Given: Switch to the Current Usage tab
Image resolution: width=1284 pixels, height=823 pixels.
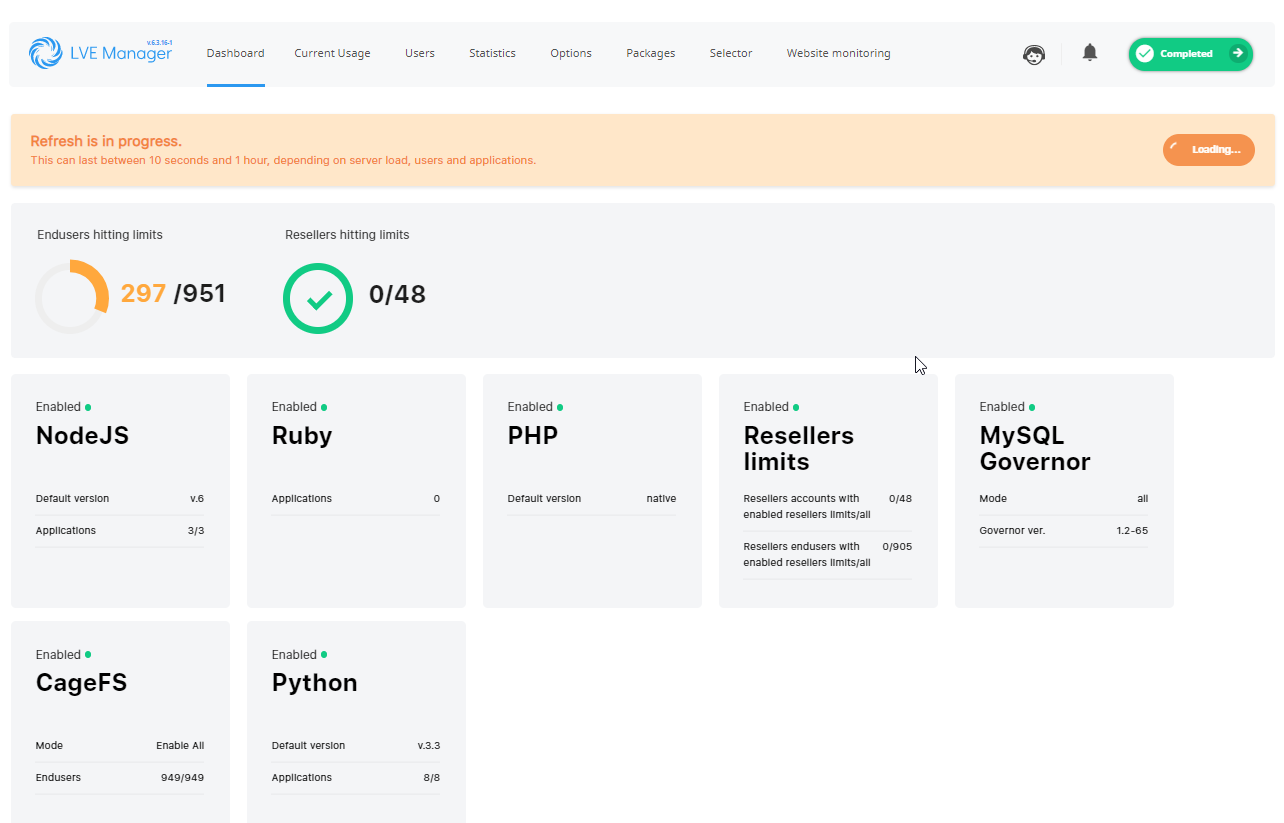Looking at the screenshot, I should click(332, 53).
